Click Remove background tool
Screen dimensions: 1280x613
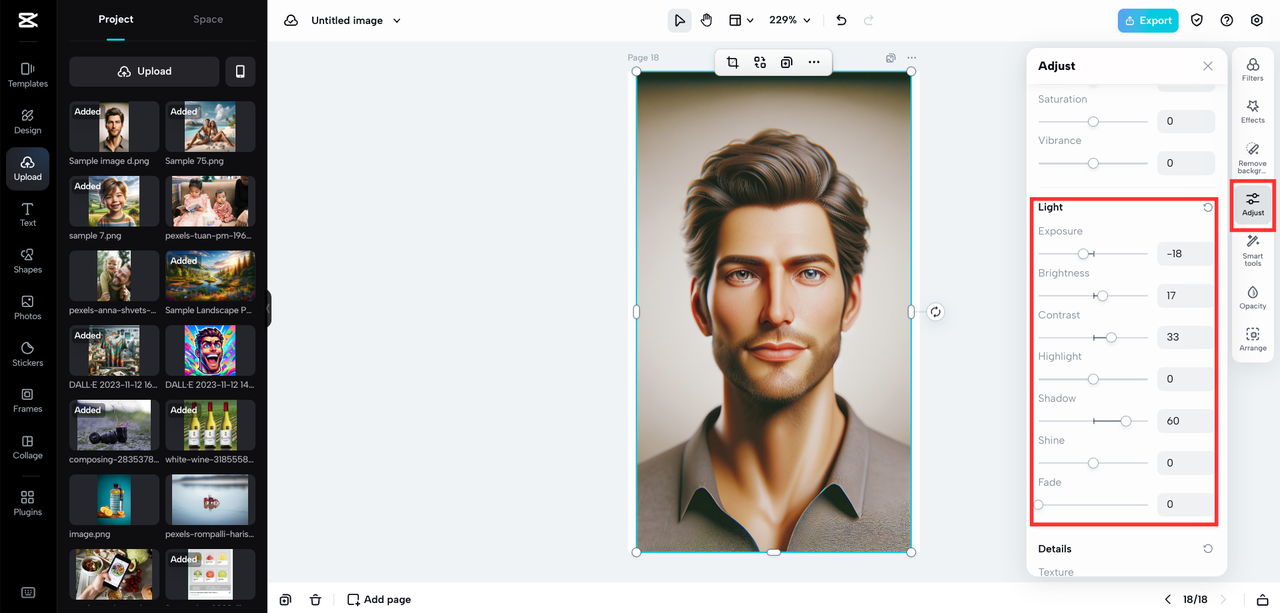click(x=1253, y=158)
